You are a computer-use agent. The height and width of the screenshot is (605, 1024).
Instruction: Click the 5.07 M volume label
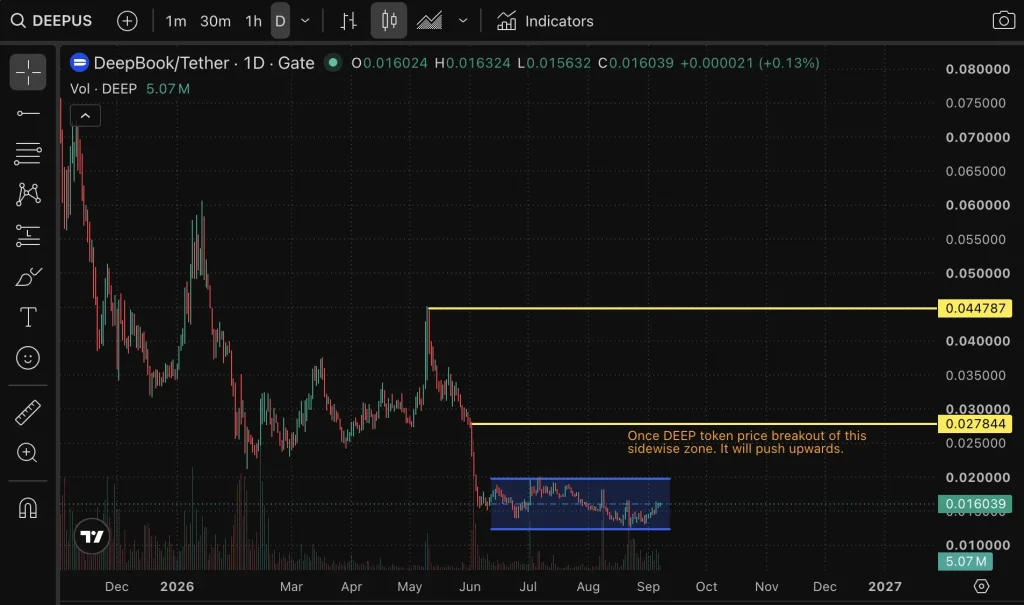[x=965, y=561]
